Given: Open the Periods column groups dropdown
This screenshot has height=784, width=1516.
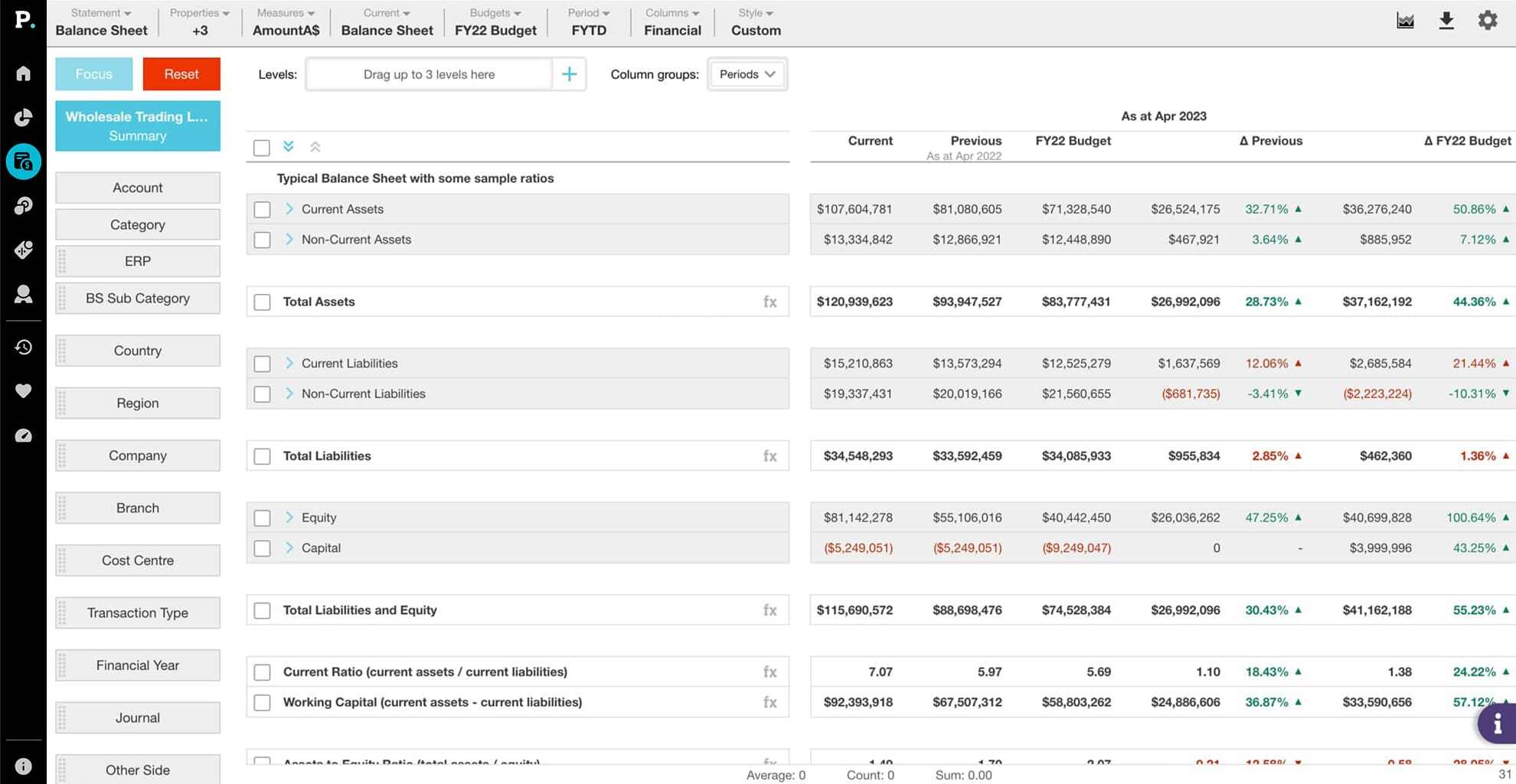Looking at the screenshot, I should pyautogui.click(x=747, y=74).
